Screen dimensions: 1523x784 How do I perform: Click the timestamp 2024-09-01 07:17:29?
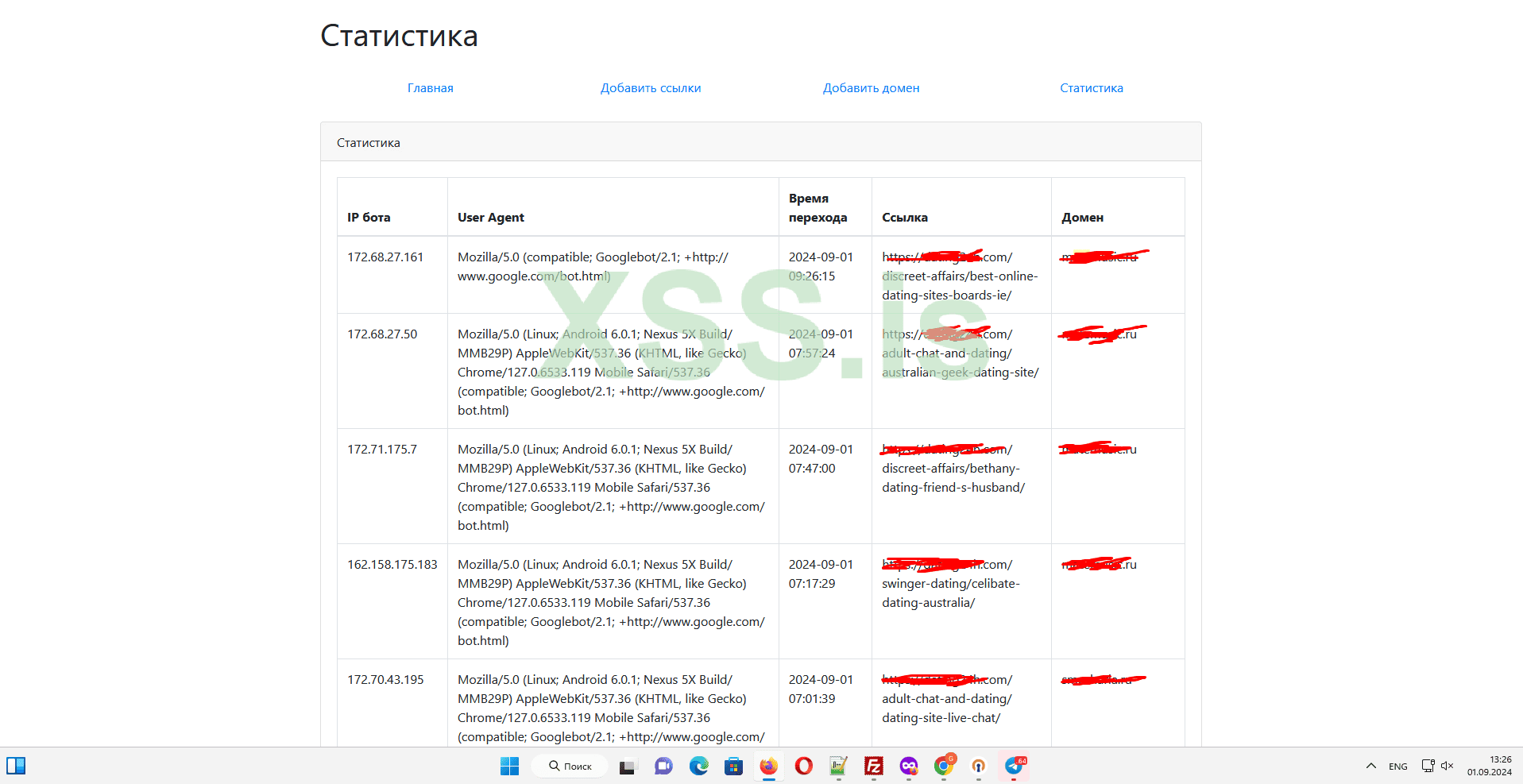(x=821, y=574)
